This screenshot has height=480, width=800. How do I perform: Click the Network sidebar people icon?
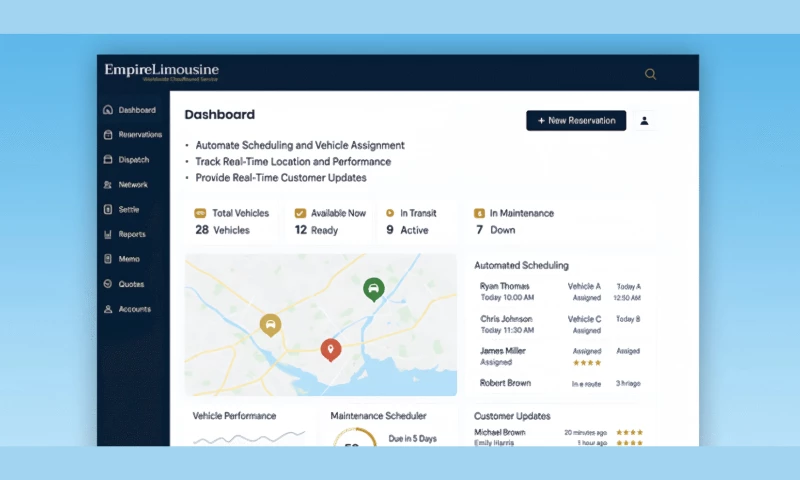tap(108, 185)
